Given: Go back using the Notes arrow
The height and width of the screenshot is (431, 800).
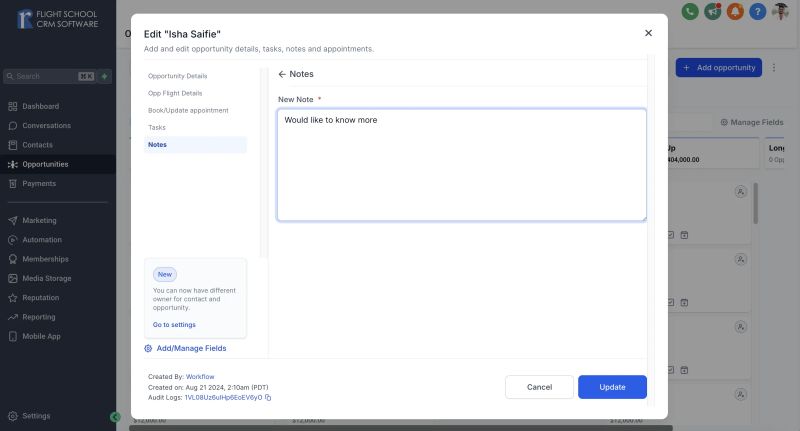Looking at the screenshot, I should [x=282, y=74].
